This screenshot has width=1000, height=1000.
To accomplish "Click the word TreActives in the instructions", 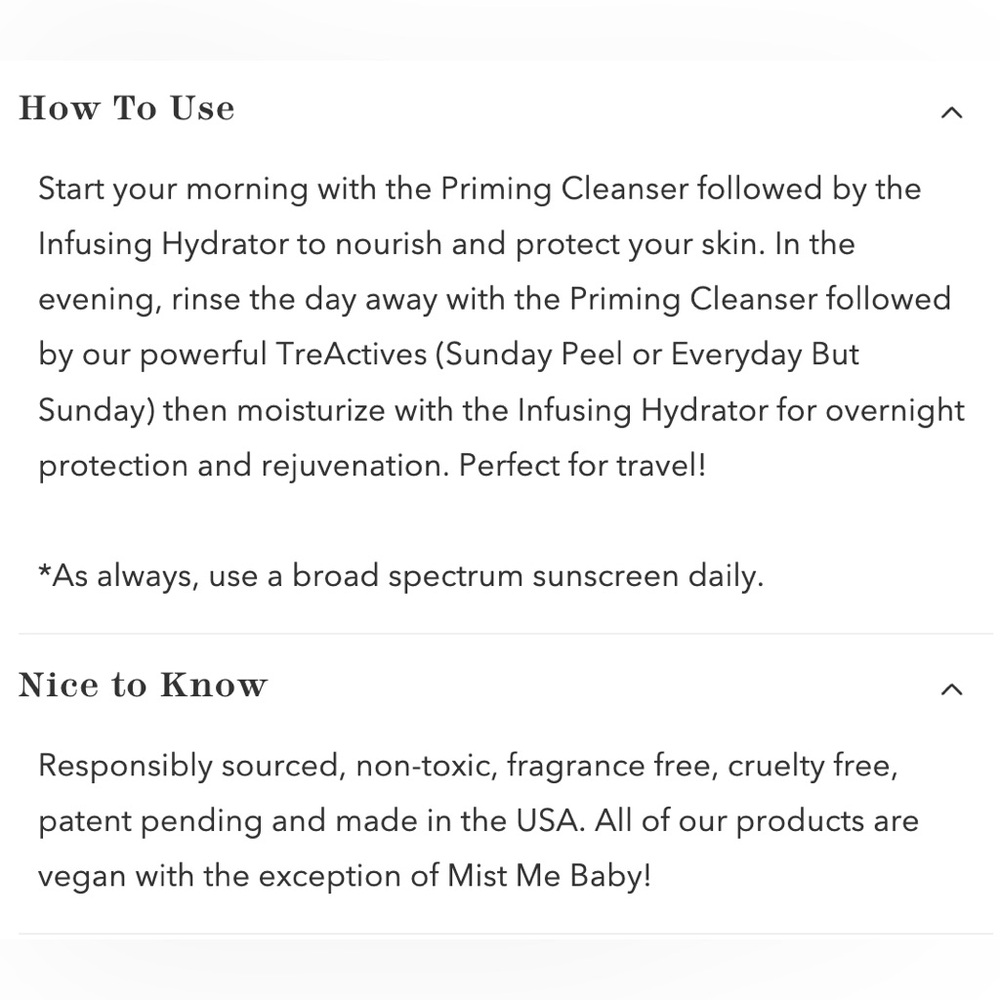I will click(351, 354).
